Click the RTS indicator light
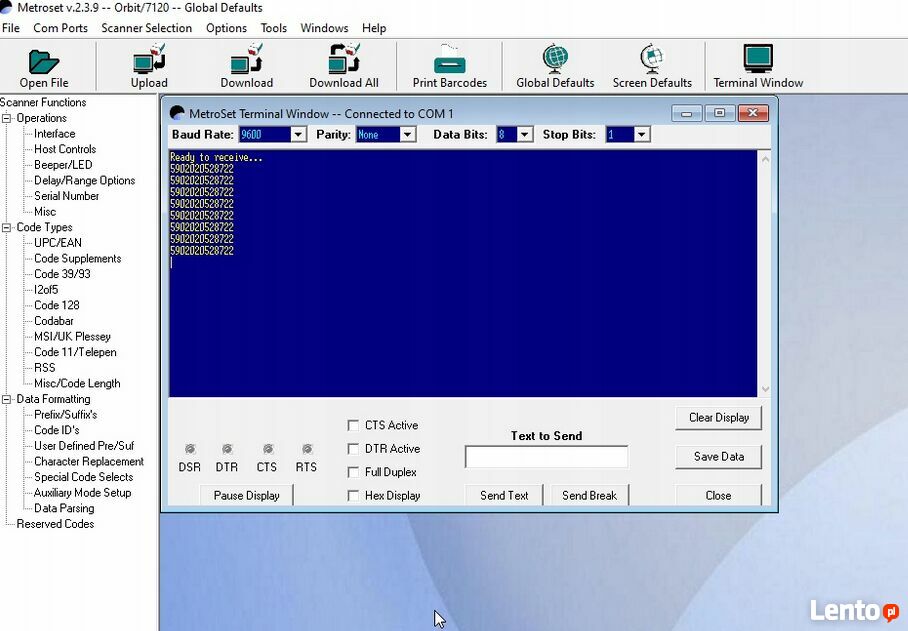This screenshot has width=908, height=631. [x=307, y=449]
